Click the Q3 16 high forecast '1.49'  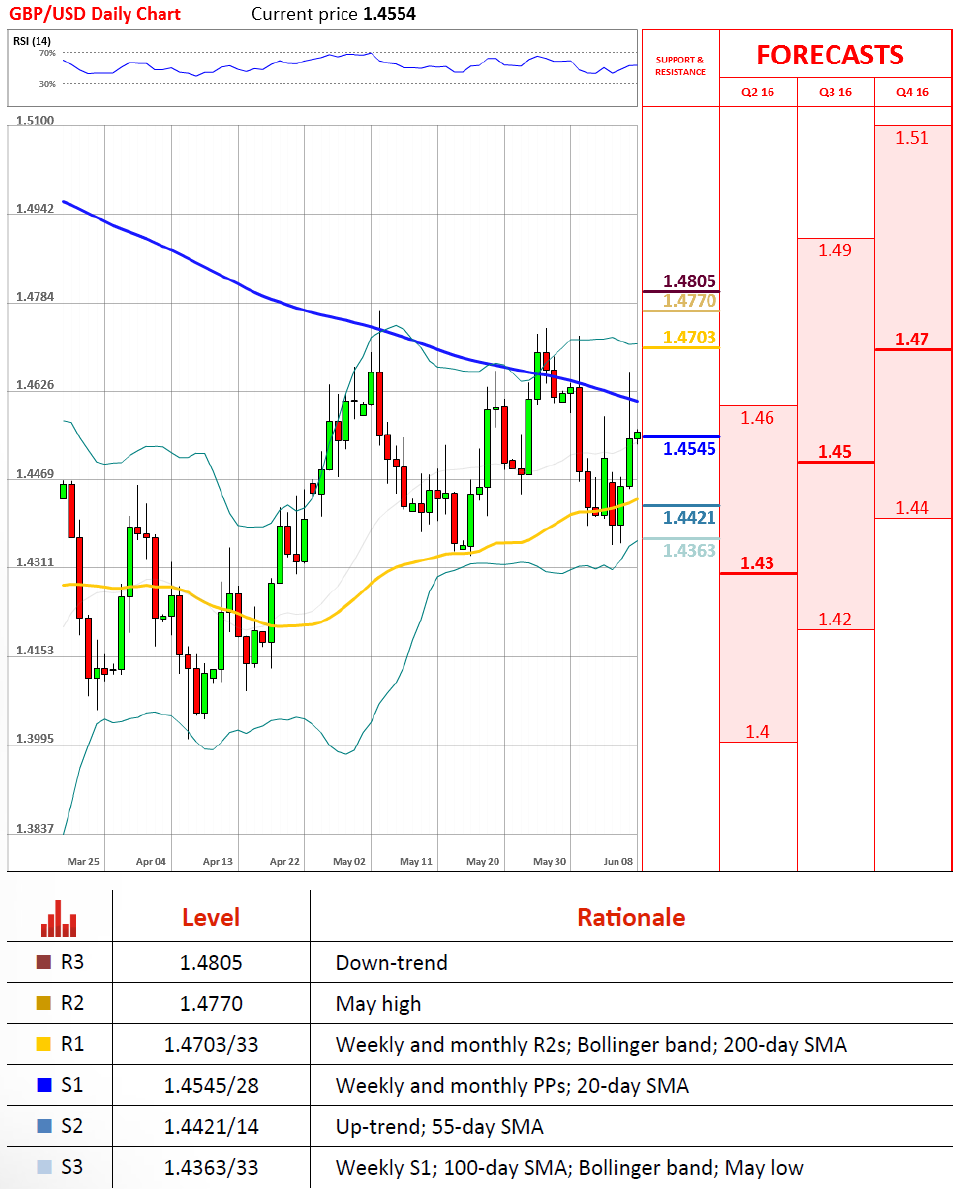pyautogui.click(x=835, y=250)
